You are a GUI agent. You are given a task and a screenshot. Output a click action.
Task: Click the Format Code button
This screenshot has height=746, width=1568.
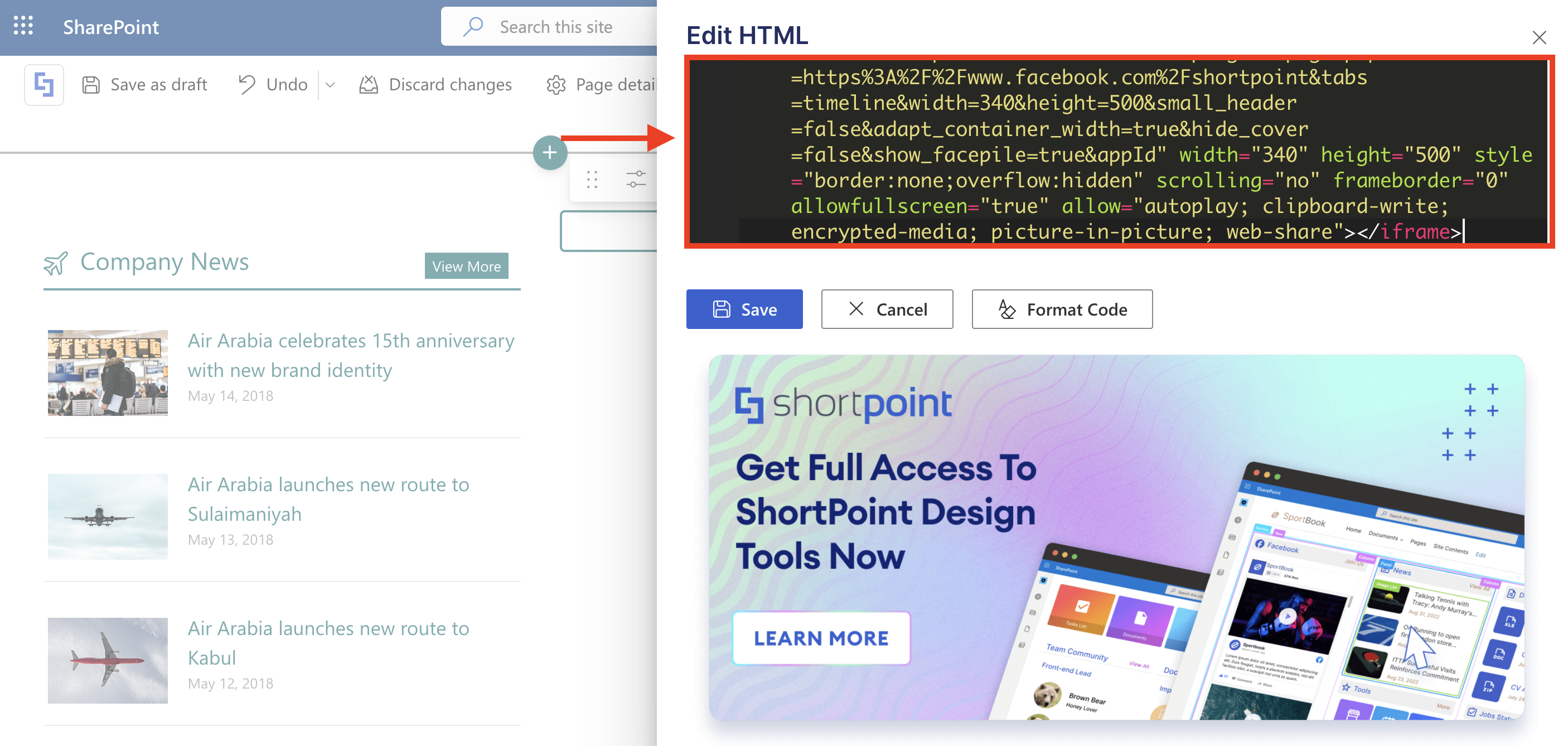click(1062, 309)
